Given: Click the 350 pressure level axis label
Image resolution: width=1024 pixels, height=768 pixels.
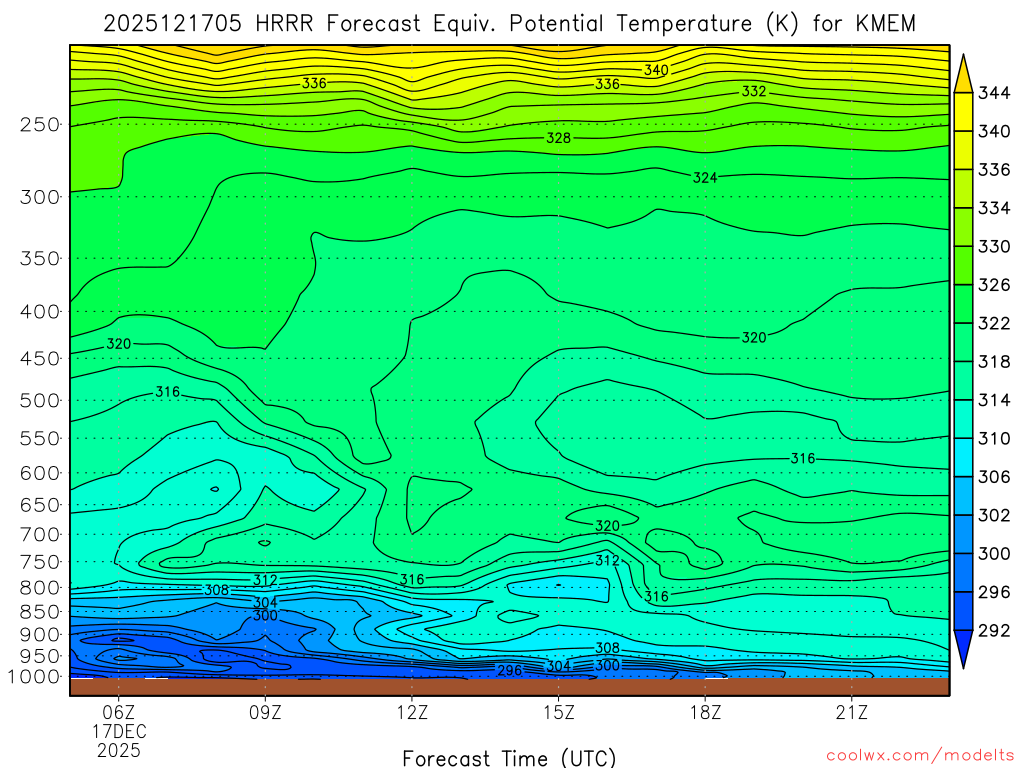Looking at the screenshot, I should tap(40, 259).
